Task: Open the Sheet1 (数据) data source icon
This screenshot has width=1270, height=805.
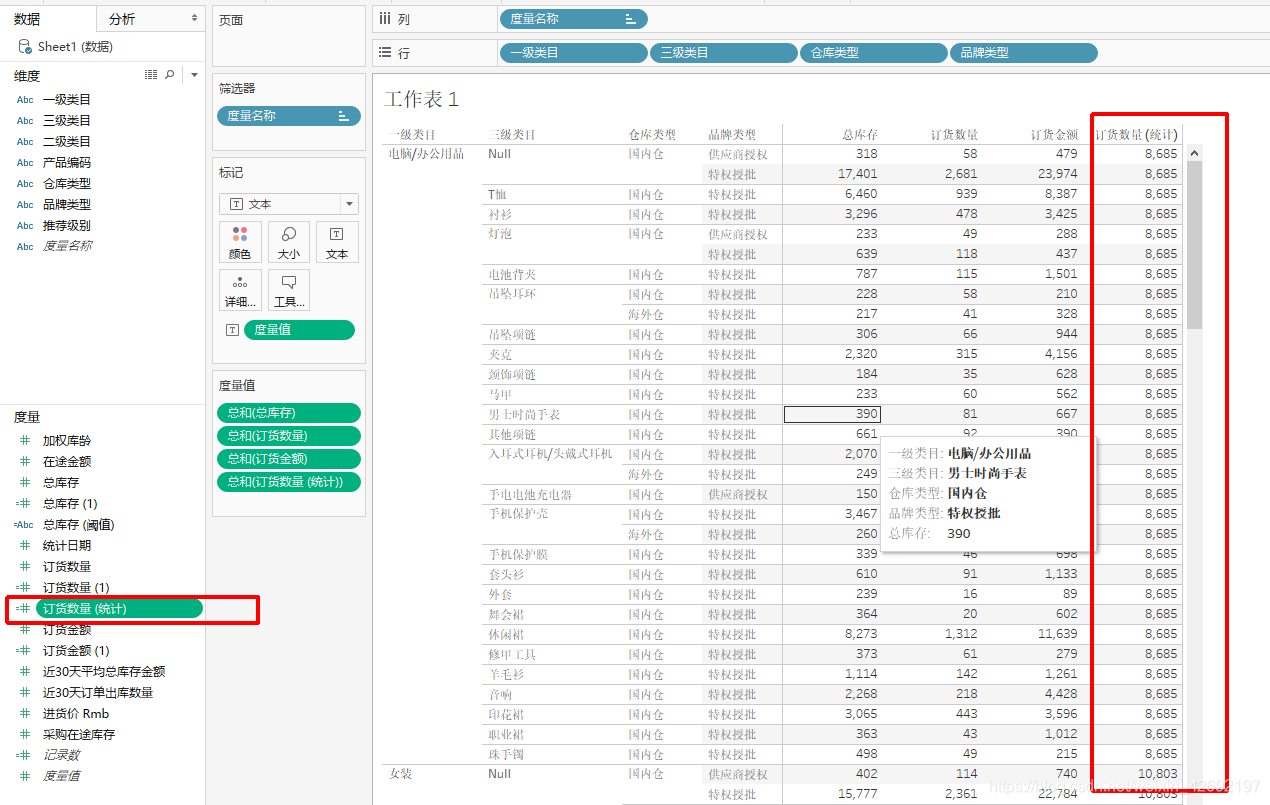Action: click(25, 46)
